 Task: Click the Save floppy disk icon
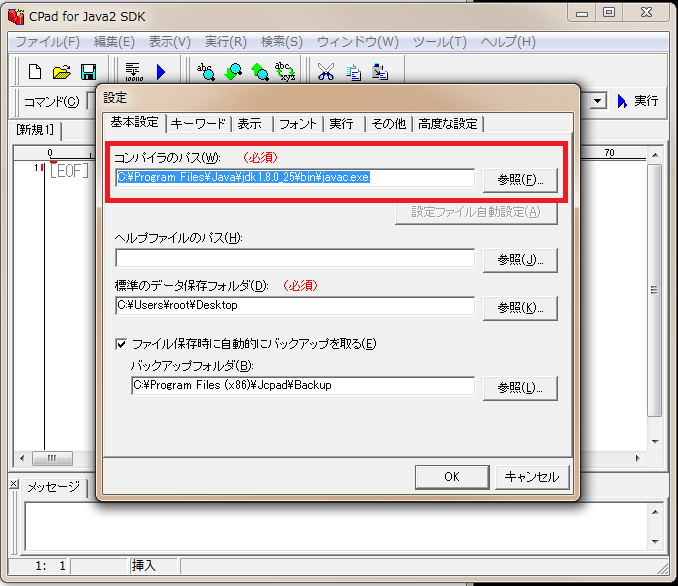pyautogui.click(x=88, y=71)
